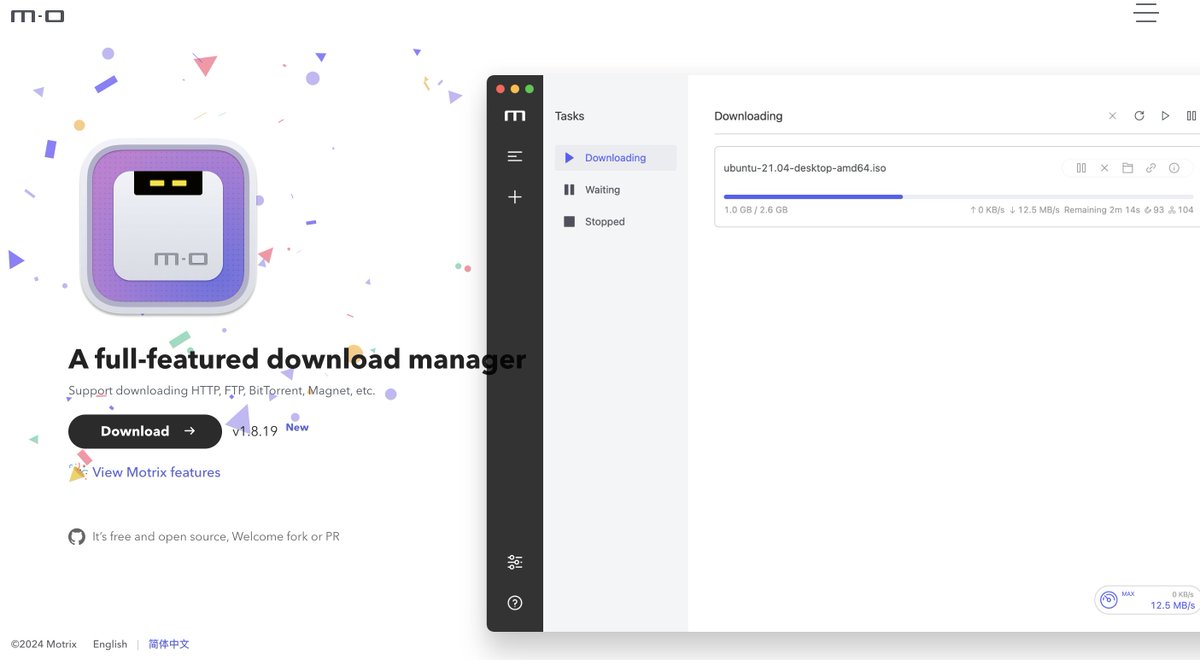Screen dimensions: 1200x660
Task: Pause all tasks using the header pause icon
Action: tap(1191, 116)
